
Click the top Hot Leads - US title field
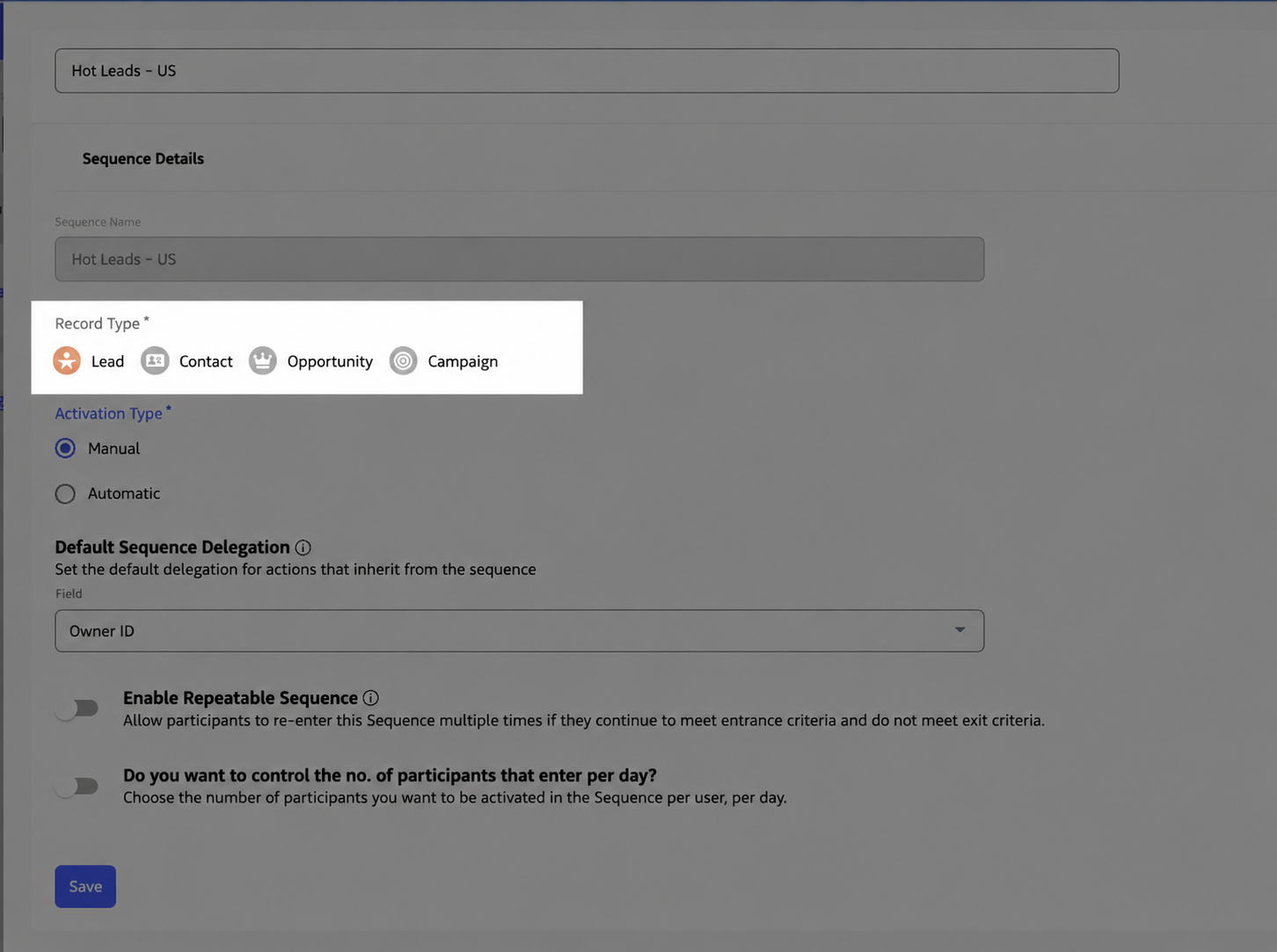[x=587, y=70]
